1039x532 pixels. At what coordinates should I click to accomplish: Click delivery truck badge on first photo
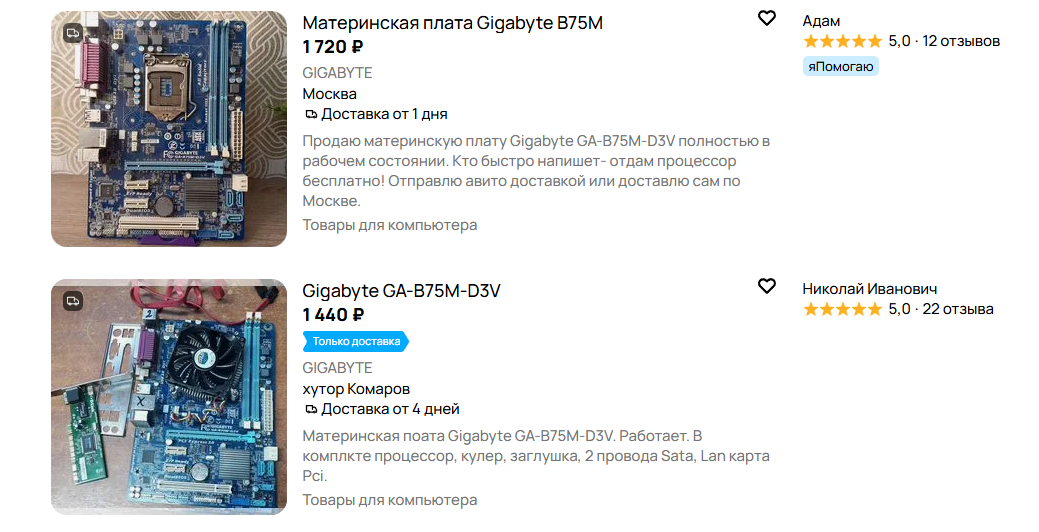[x=73, y=33]
